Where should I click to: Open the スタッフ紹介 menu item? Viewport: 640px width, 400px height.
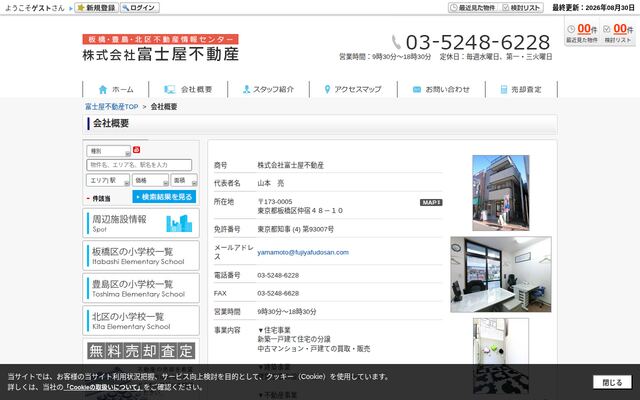pyautogui.click(x=269, y=89)
